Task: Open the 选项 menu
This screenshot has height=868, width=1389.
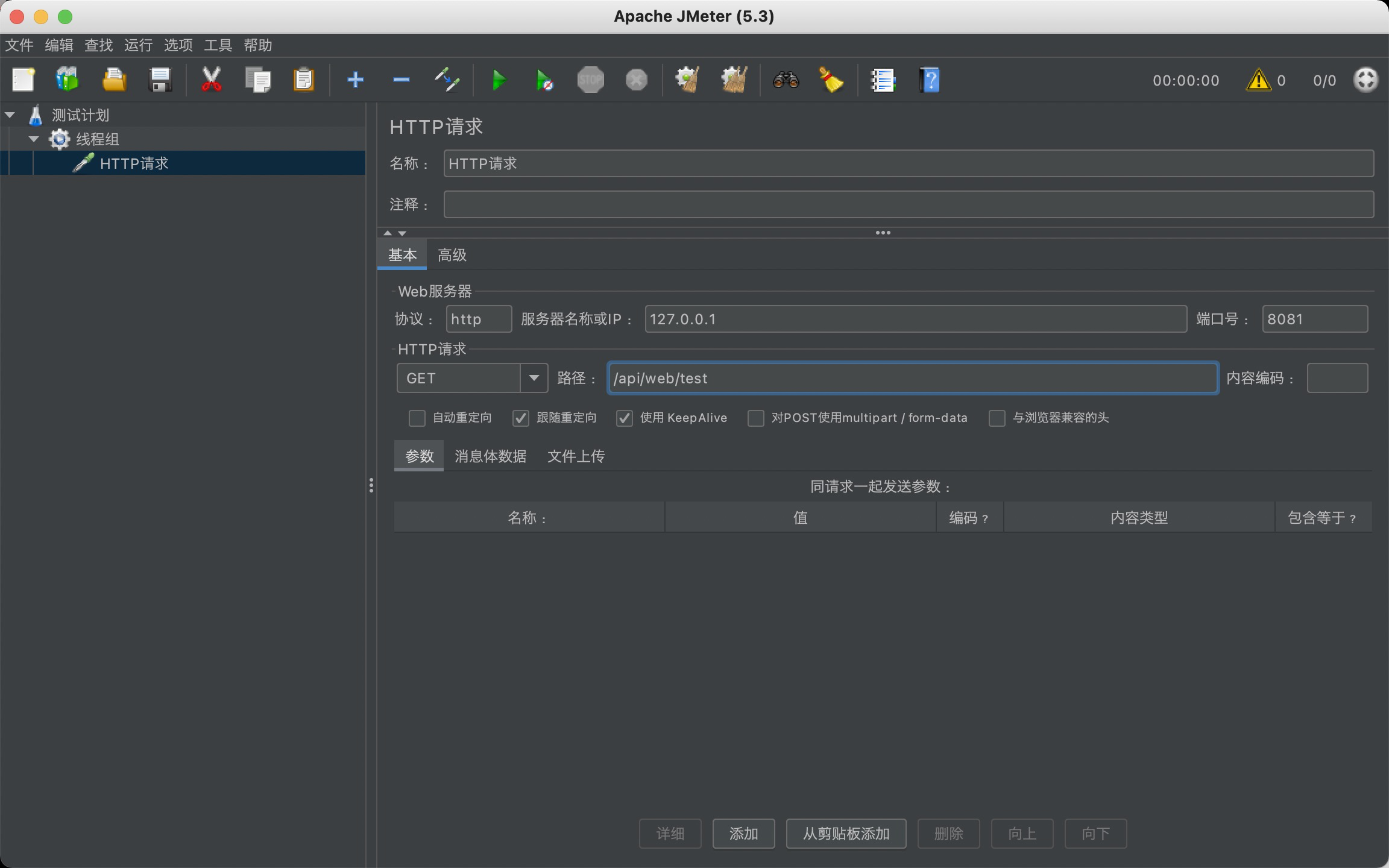Action: click(178, 45)
